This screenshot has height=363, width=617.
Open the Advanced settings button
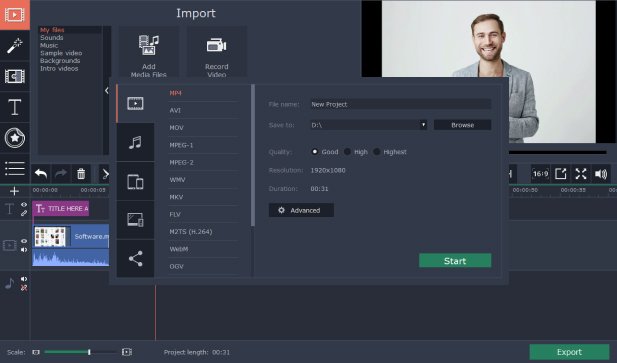click(x=301, y=210)
